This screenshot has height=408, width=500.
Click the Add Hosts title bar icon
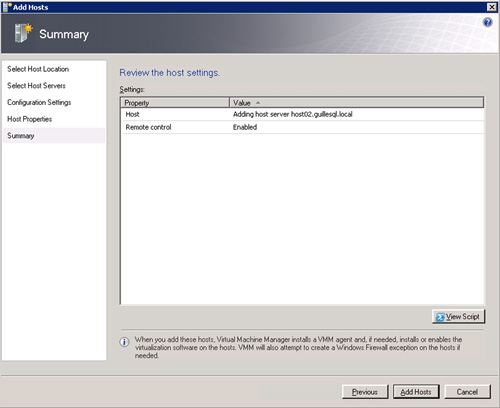pos(7,7)
